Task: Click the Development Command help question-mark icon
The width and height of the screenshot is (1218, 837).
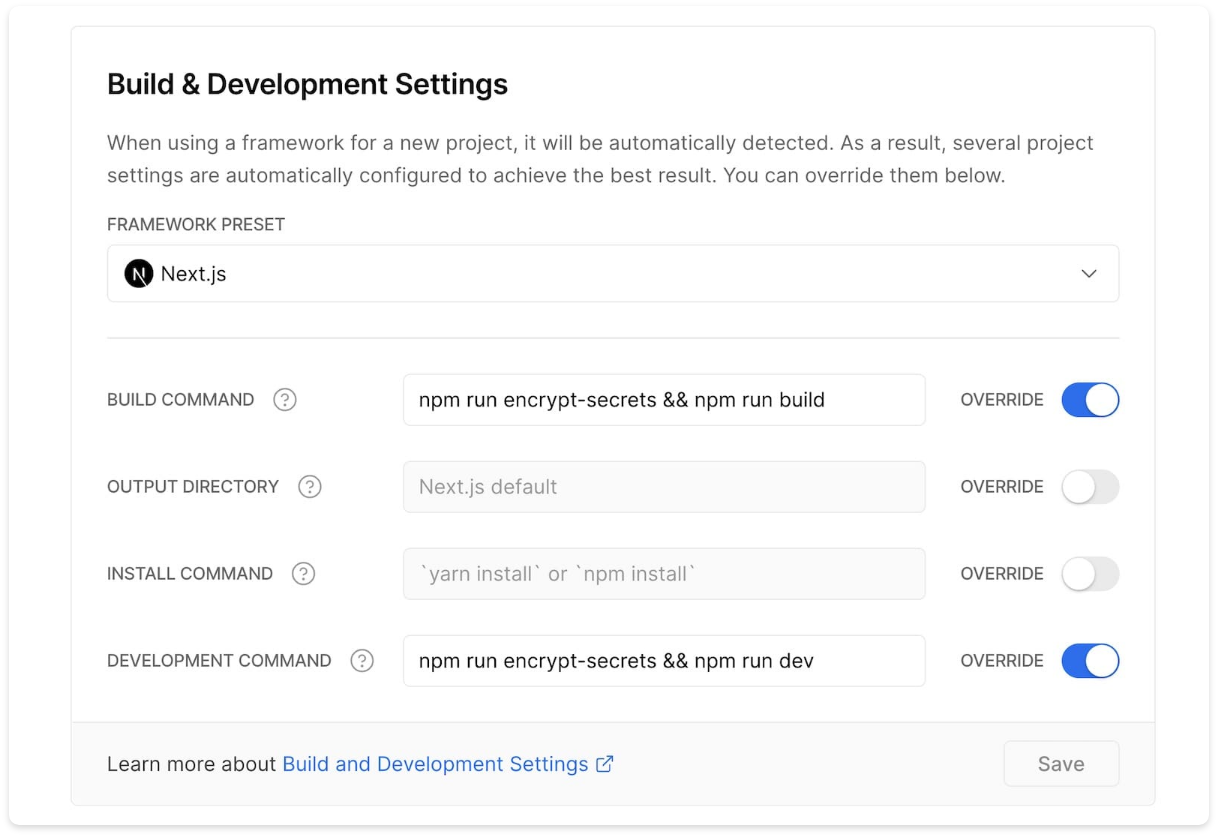Action: 362,661
